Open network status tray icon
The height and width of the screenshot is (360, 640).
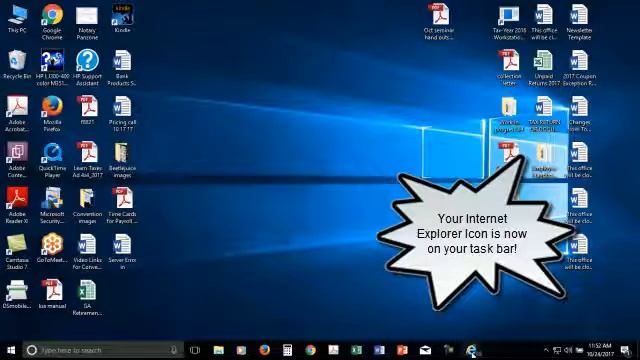[x=557, y=350]
